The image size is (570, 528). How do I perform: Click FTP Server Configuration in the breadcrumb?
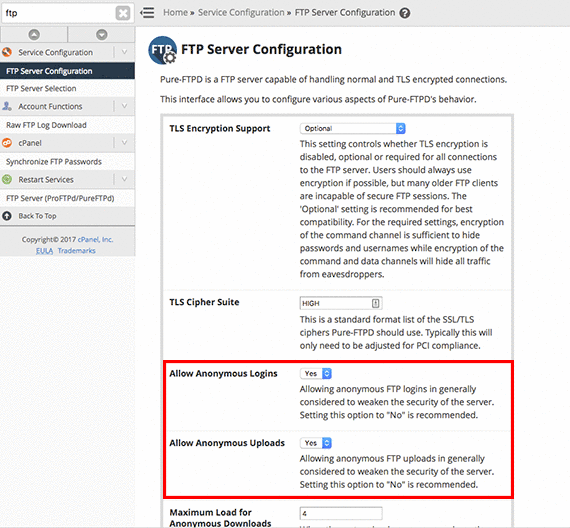[345, 13]
